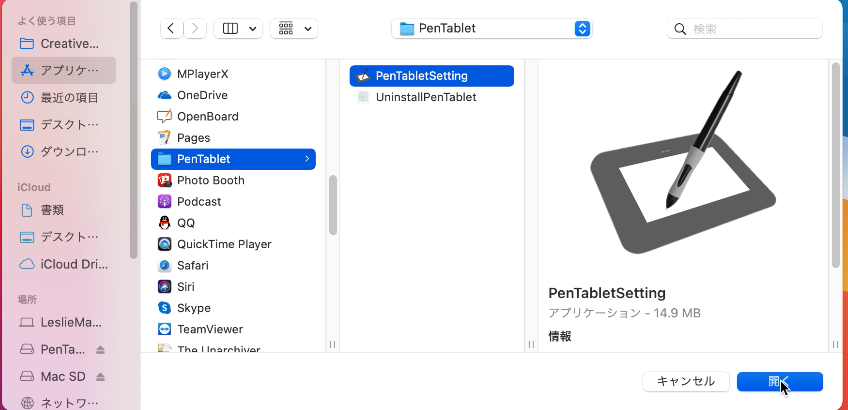Click the OneDrive cloud icon

tap(164, 95)
